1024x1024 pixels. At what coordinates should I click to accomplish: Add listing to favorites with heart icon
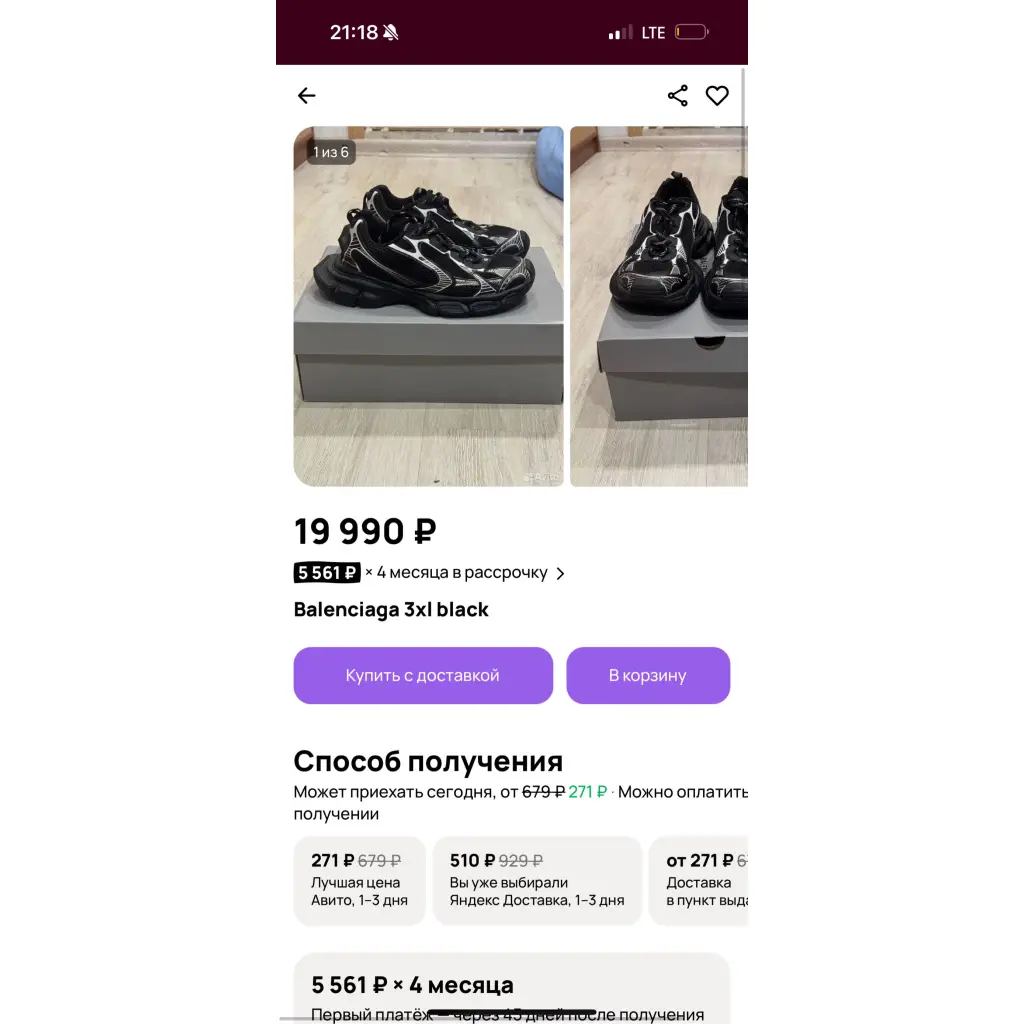click(x=717, y=96)
